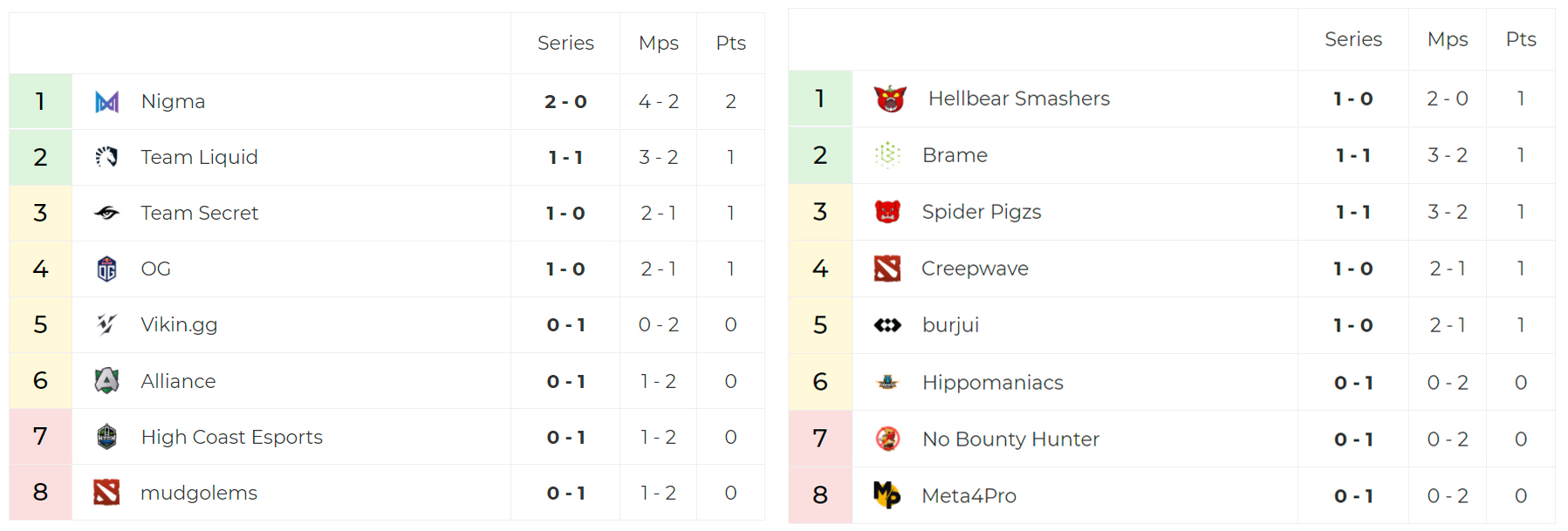Click the right table Mps column header
The width and height of the screenshot is (1568, 531).
[1448, 39]
